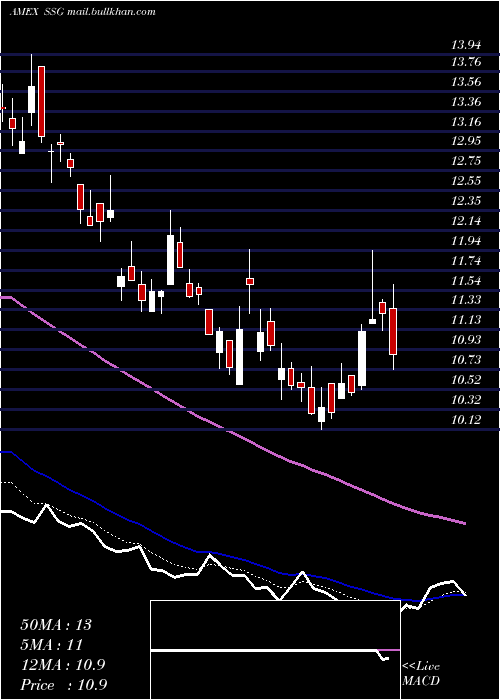Screen dimensions: 500x700
Task: Click the 12MA : 10.9 indicator text
Action: tap(63, 665)
